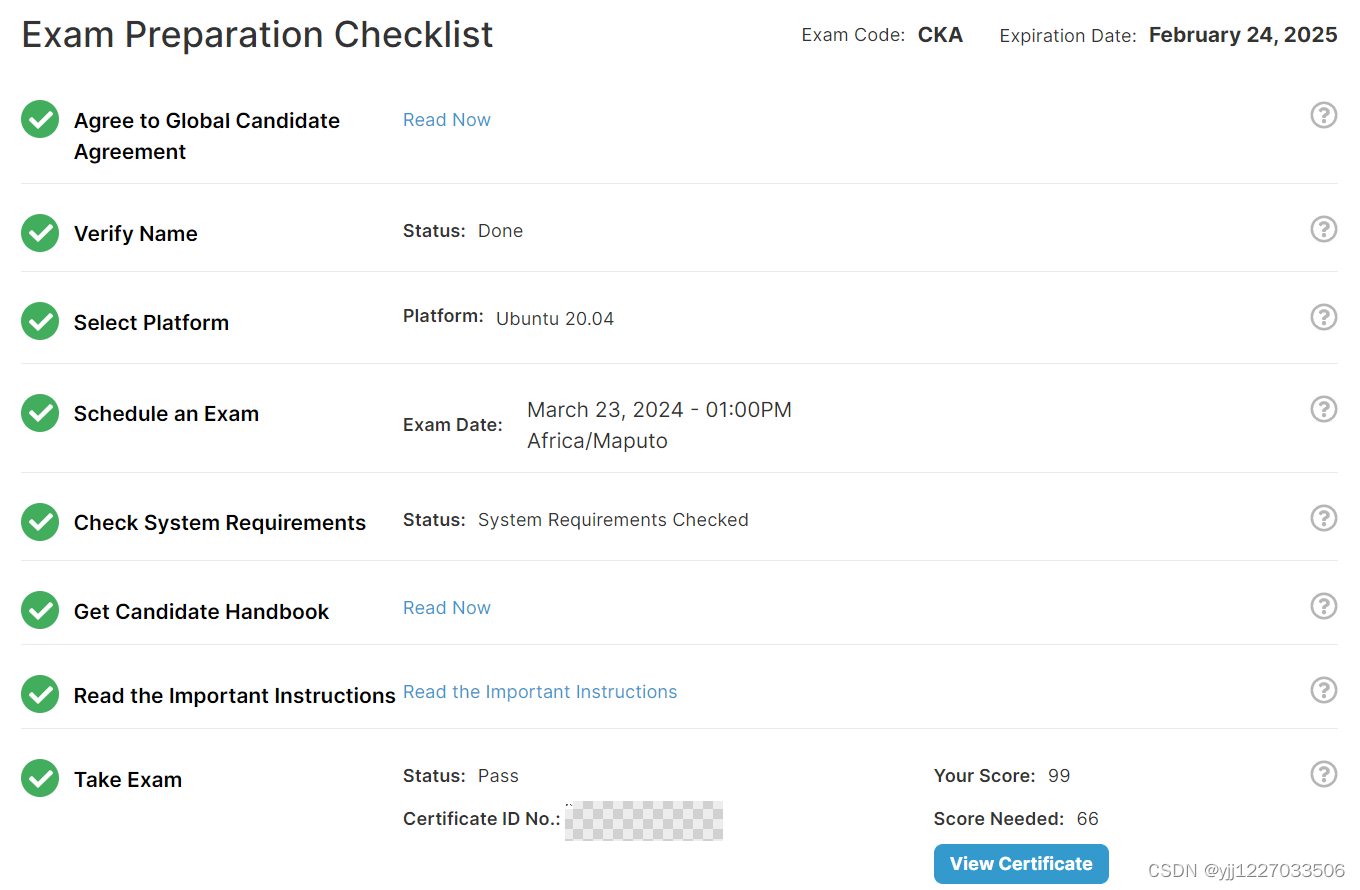1360x890 pixels.
Task: Click green checkmark beside Select Platform
Action: (x=40, y=322)
